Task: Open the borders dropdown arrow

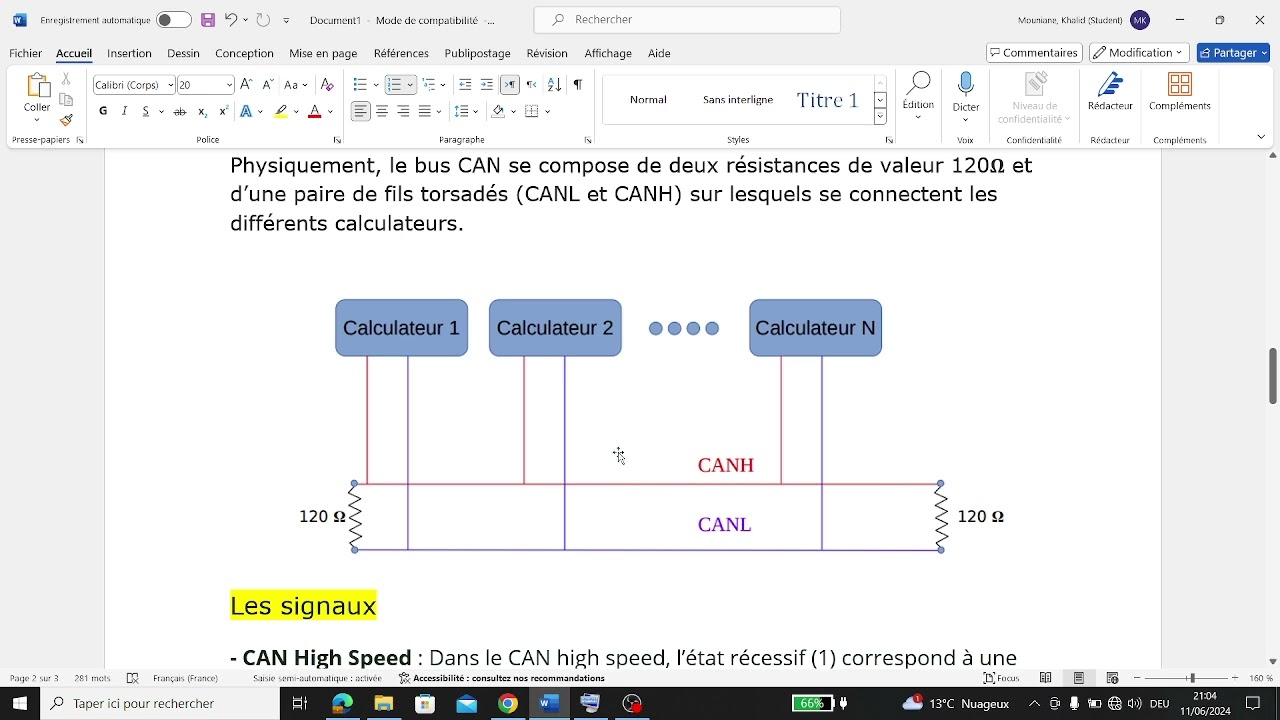Action: click(547, 111)
